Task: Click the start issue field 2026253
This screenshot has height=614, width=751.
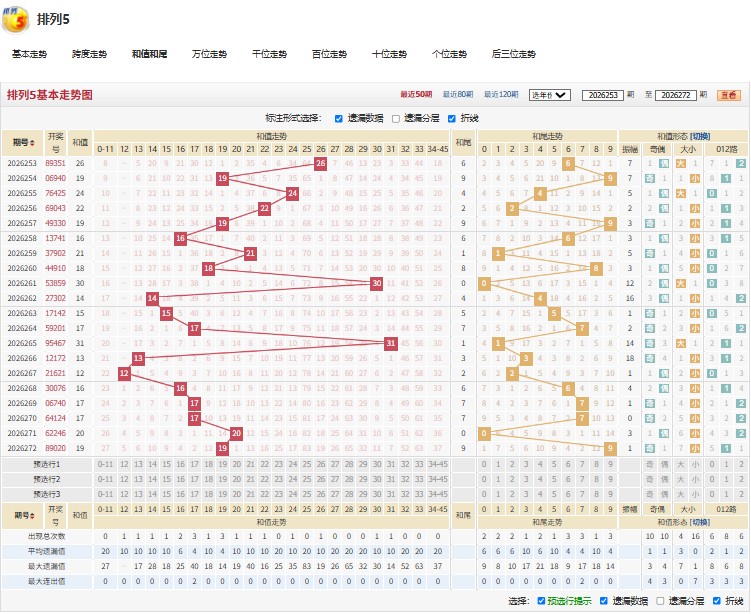Action: 603,95
